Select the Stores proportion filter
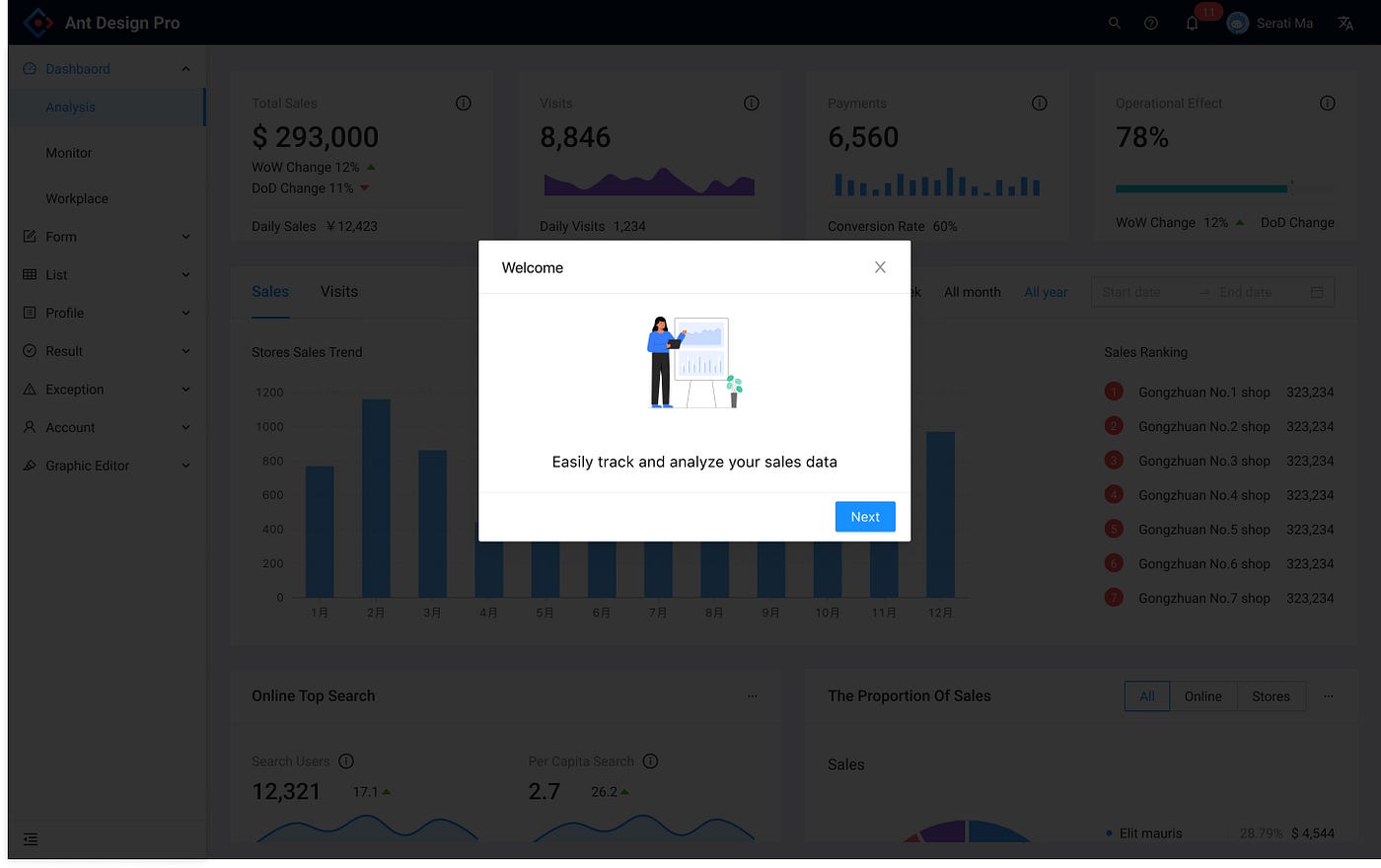The height and width of the screenshot is (868, 1381). pos(1271,695)
